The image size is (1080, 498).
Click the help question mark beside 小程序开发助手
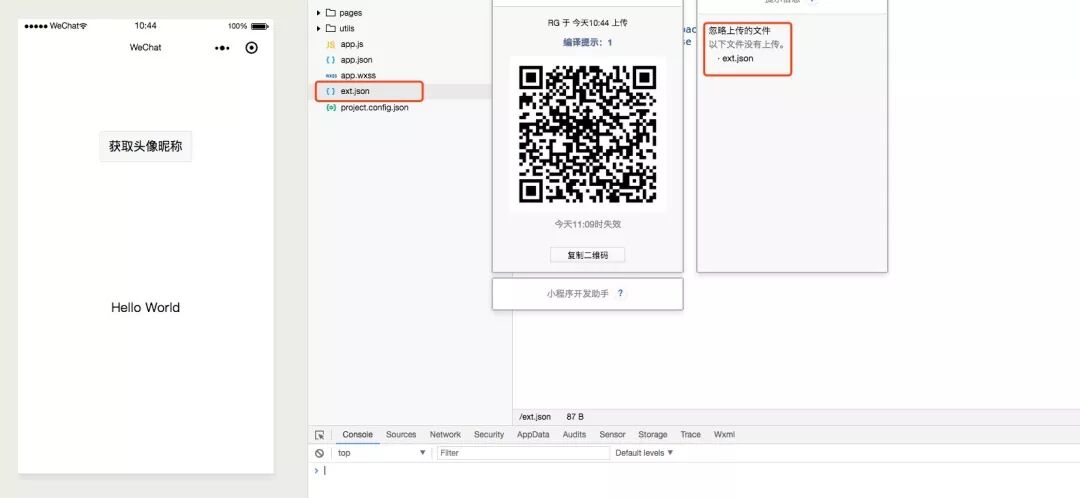pos(620,293)
